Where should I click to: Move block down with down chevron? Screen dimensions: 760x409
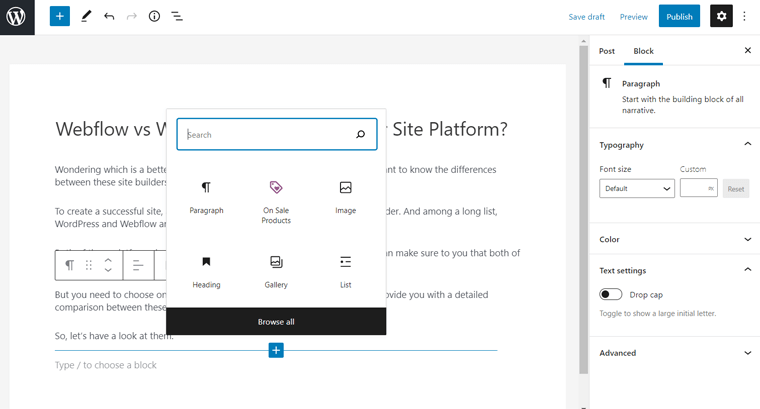coord(108,270)
